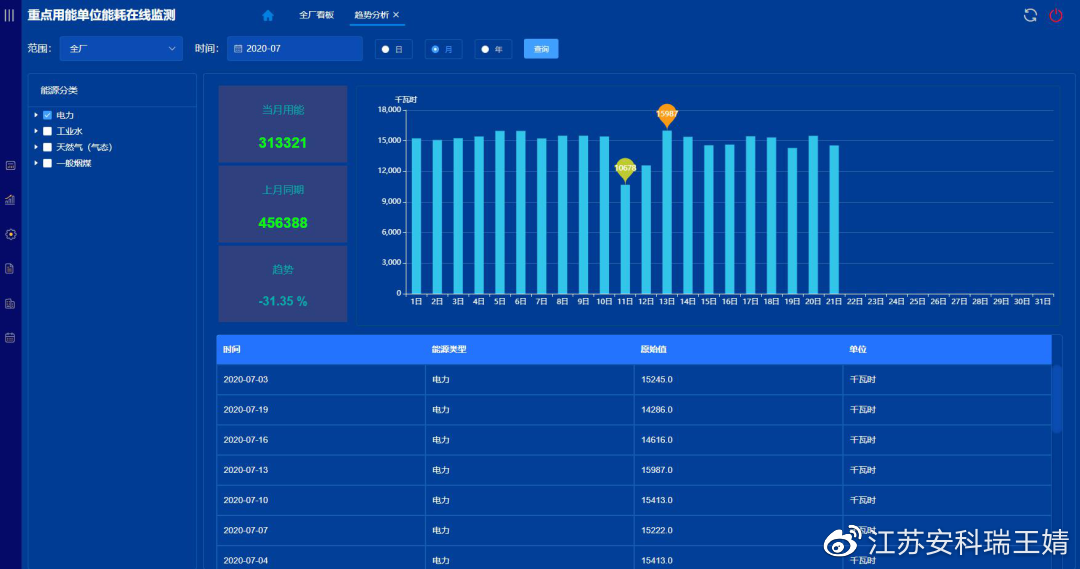This screenshot has height=569, width=1080.
Task: Click the 12日 bar in chart
Action: coord(646,230)
